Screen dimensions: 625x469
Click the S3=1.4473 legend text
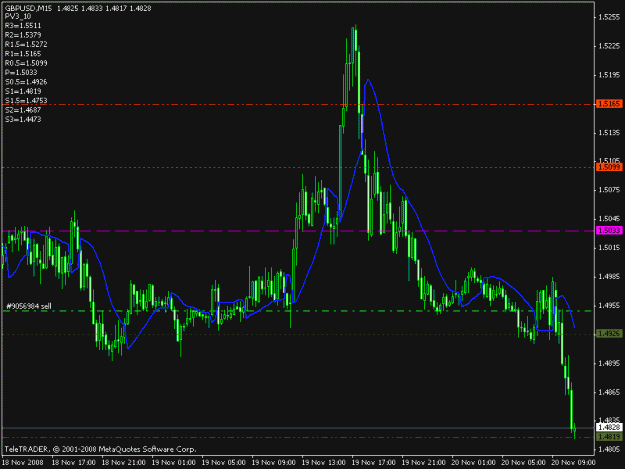[23, 119]
